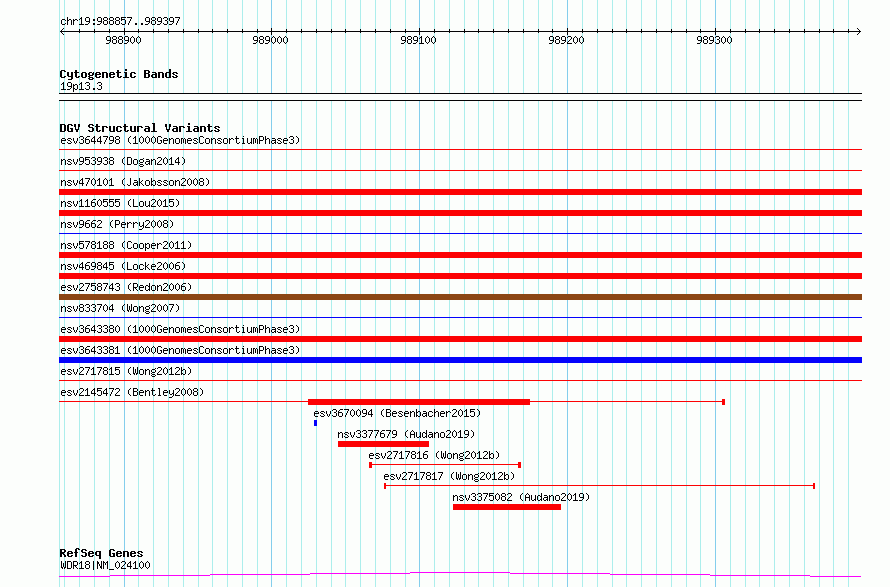Click the 19p13.3 cytogenetic band label
This screenshot has width=890, height=587.
tap(81, 86)
